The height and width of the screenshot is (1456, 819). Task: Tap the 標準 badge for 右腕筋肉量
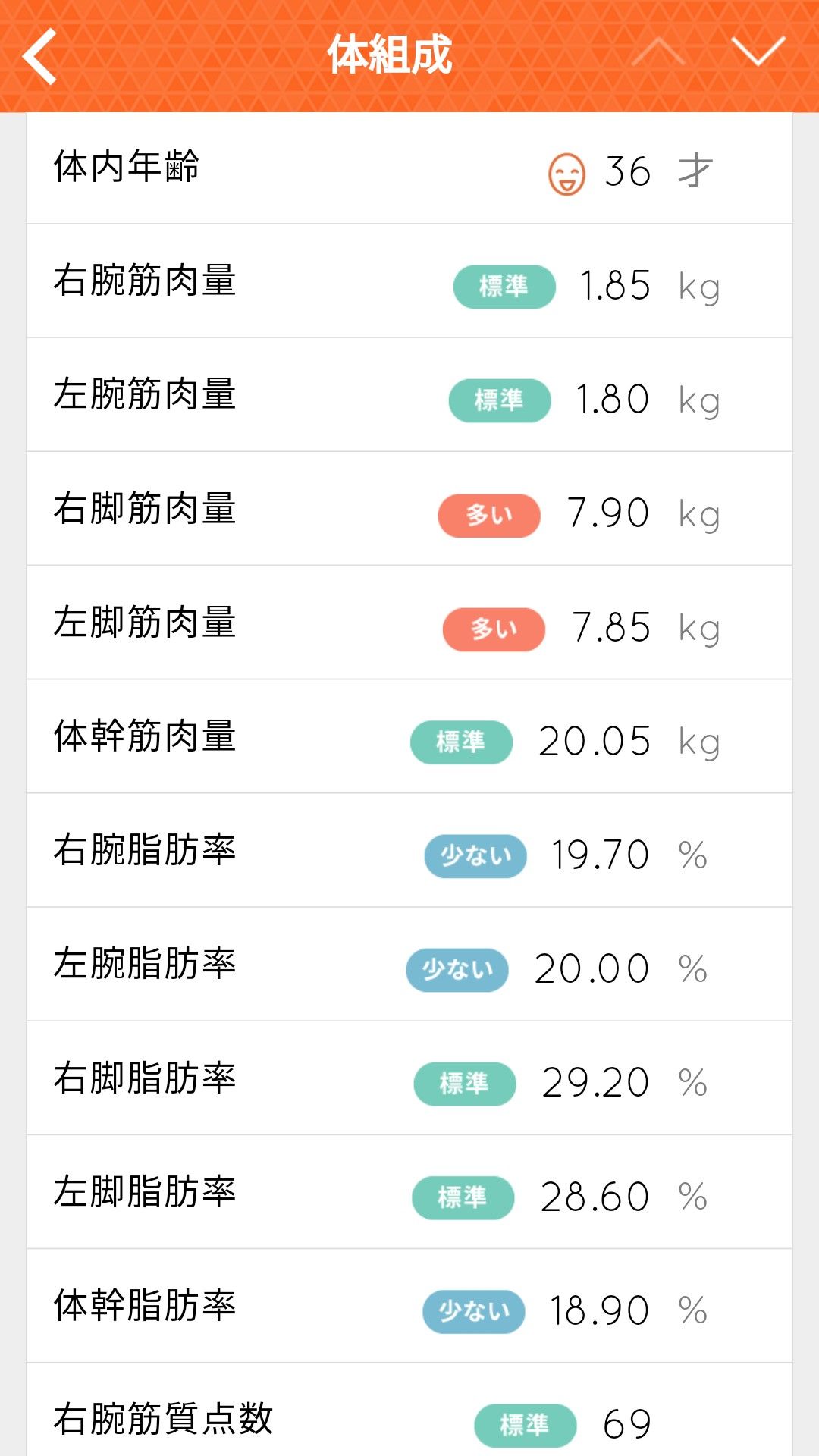(x=504, y=287)
